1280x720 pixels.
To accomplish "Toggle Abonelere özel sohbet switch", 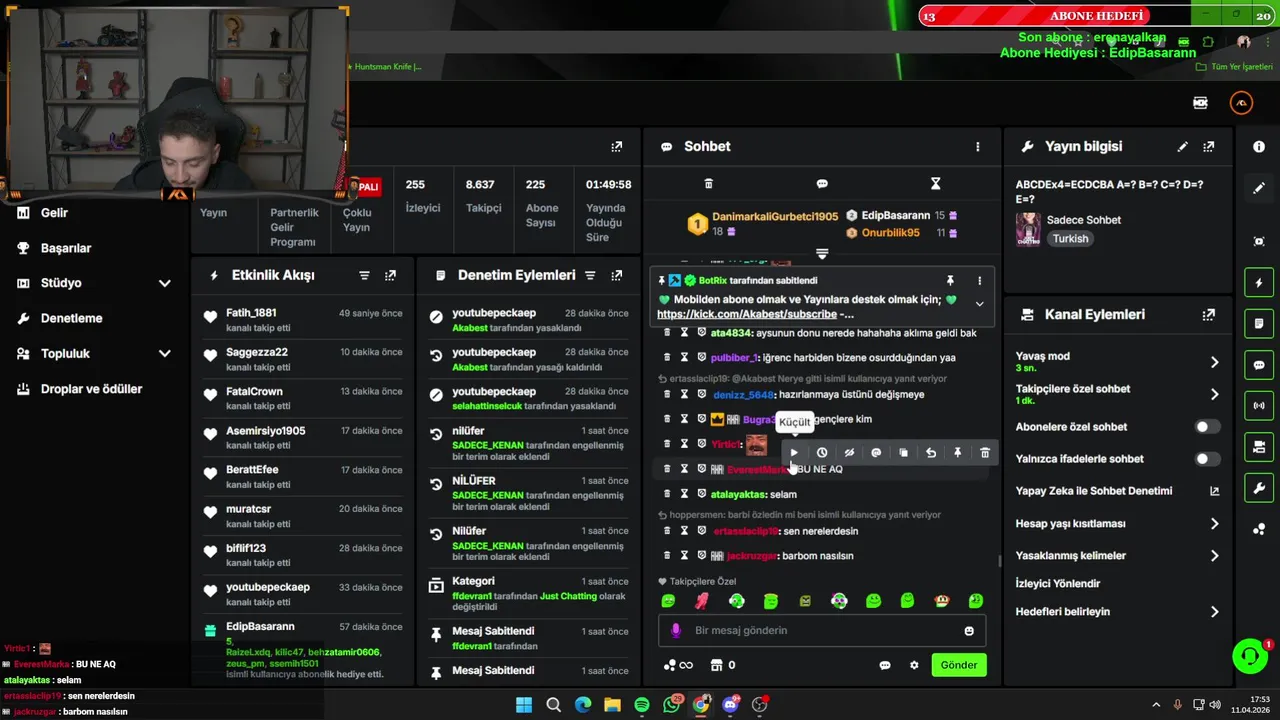I will pos(1208,427).
